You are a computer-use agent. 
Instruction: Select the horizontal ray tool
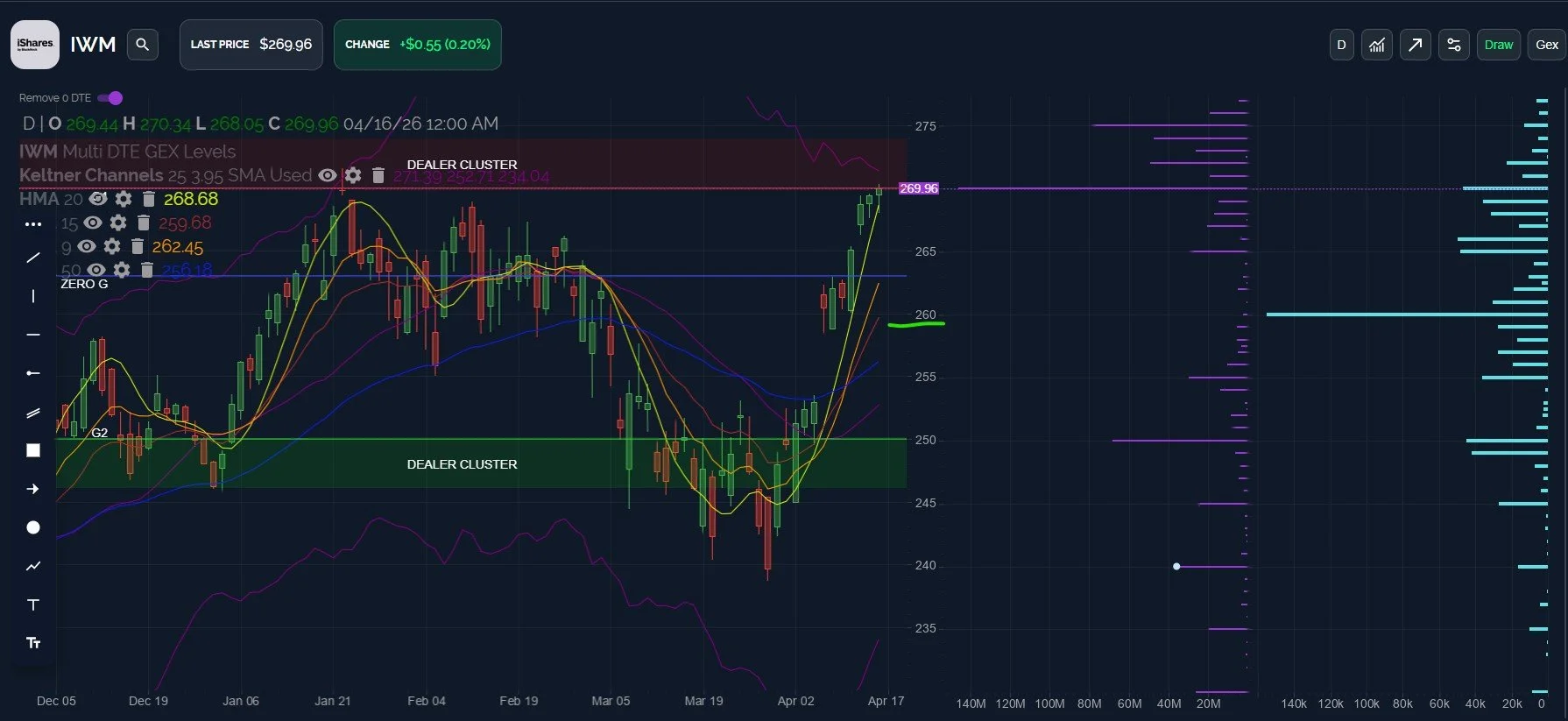click(x=33, y=373)
